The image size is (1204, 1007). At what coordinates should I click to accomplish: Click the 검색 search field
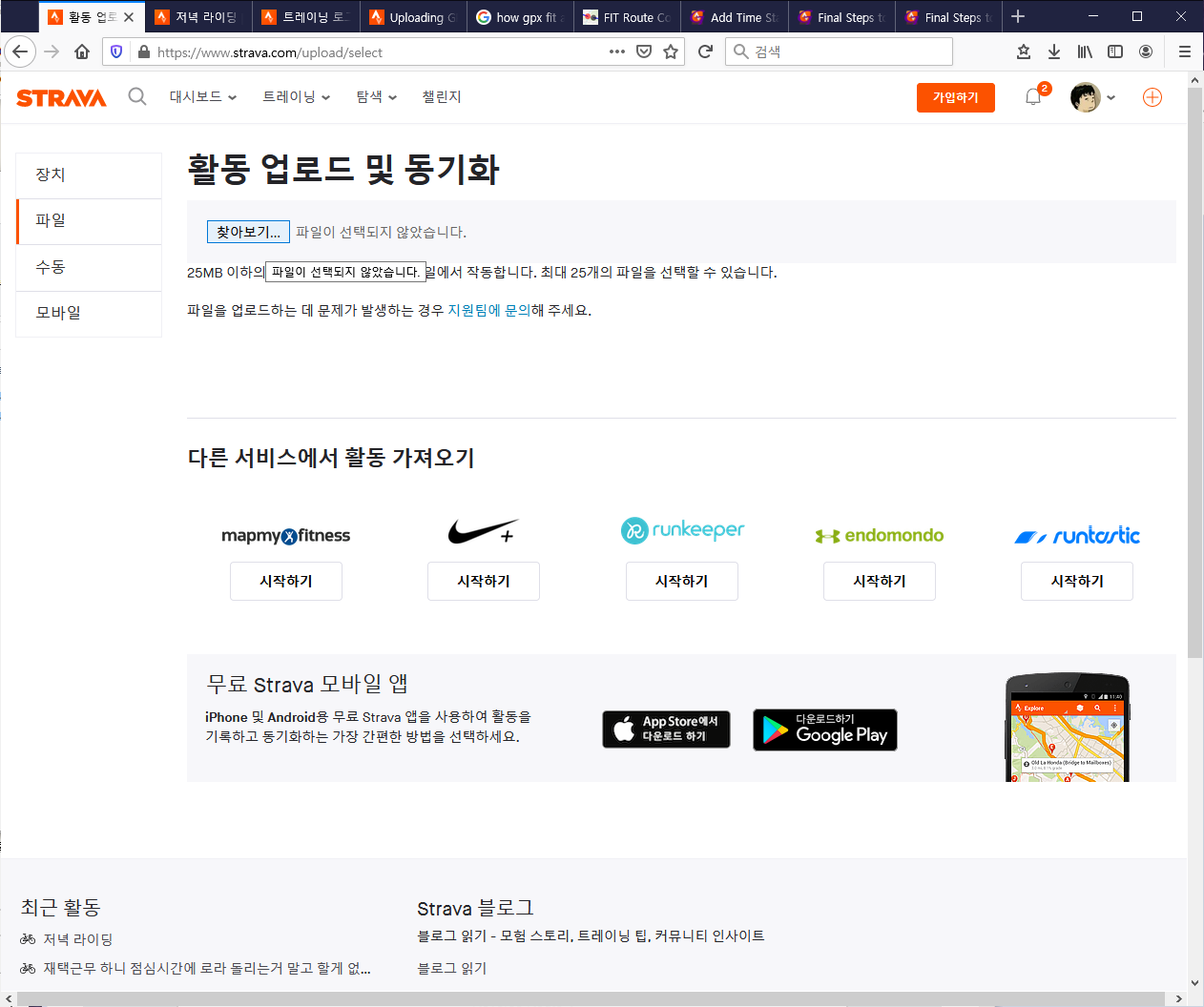click(840, 51)
